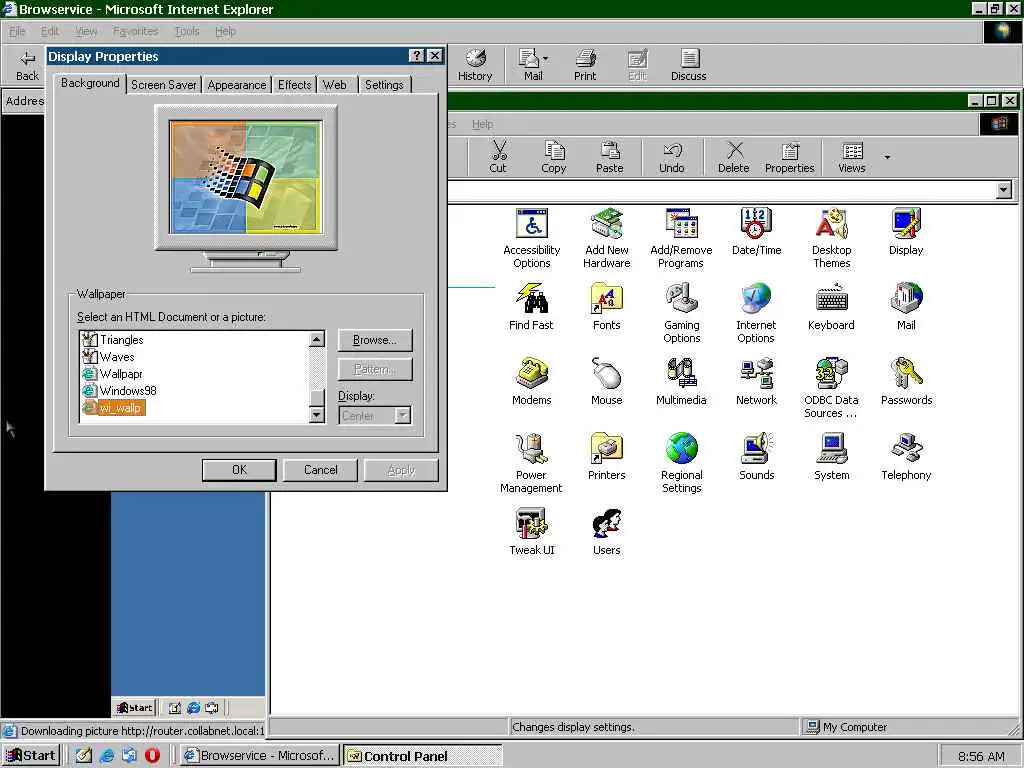Switch to the Web tab

pyautogui.click(x=335, y=85)
